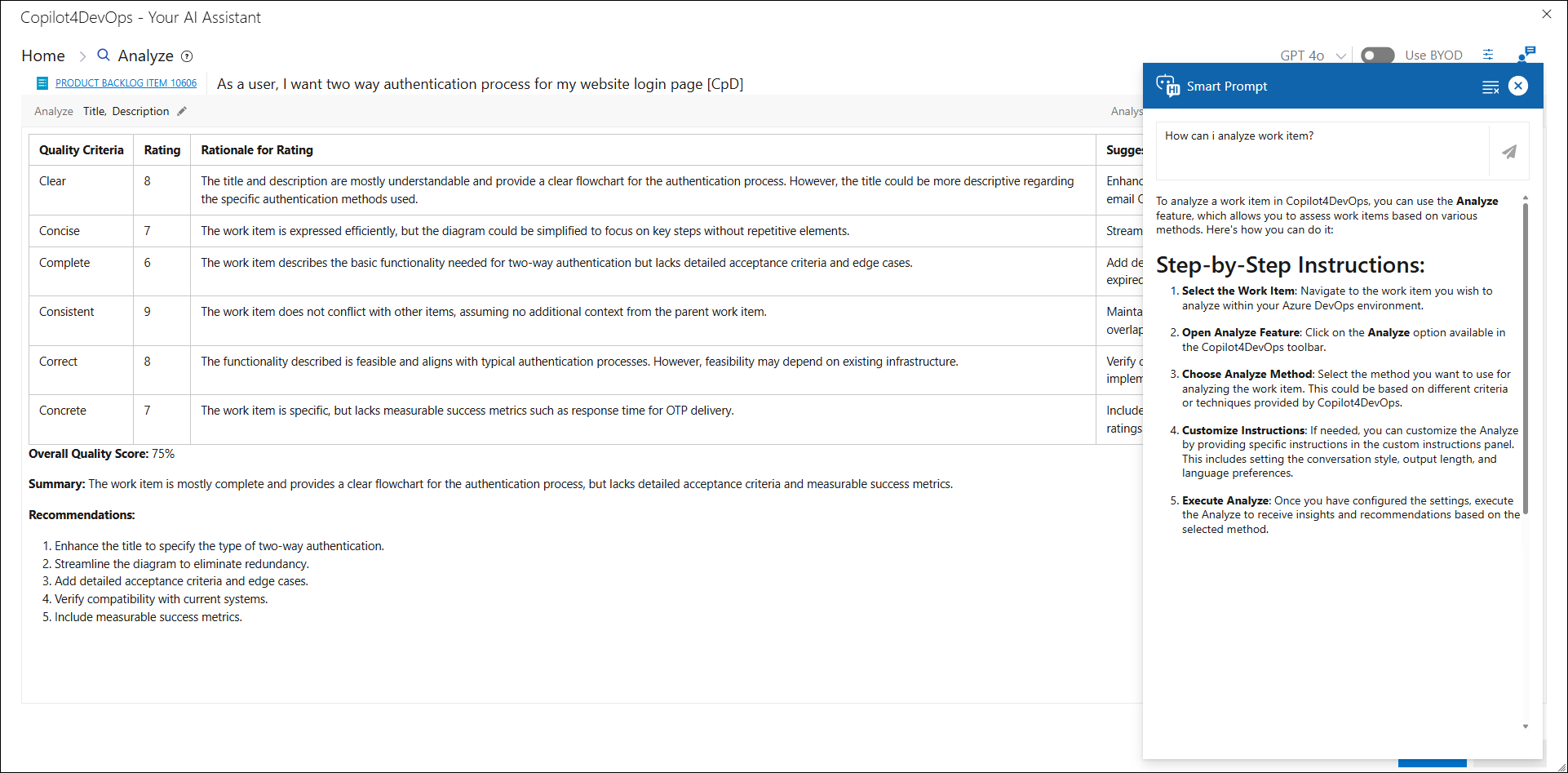Viewport: 1568px width, 773px height.
Task: Send the Smart Prompt message
Action: 1509,152
